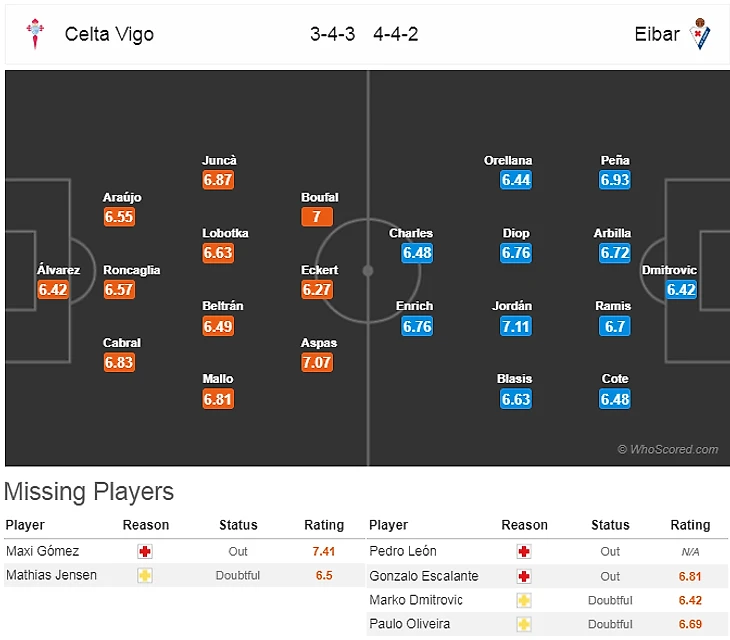Click Marko Dmitrovic's yellow doubtful icon
730x640 pixels.
[x=524, y=600]
